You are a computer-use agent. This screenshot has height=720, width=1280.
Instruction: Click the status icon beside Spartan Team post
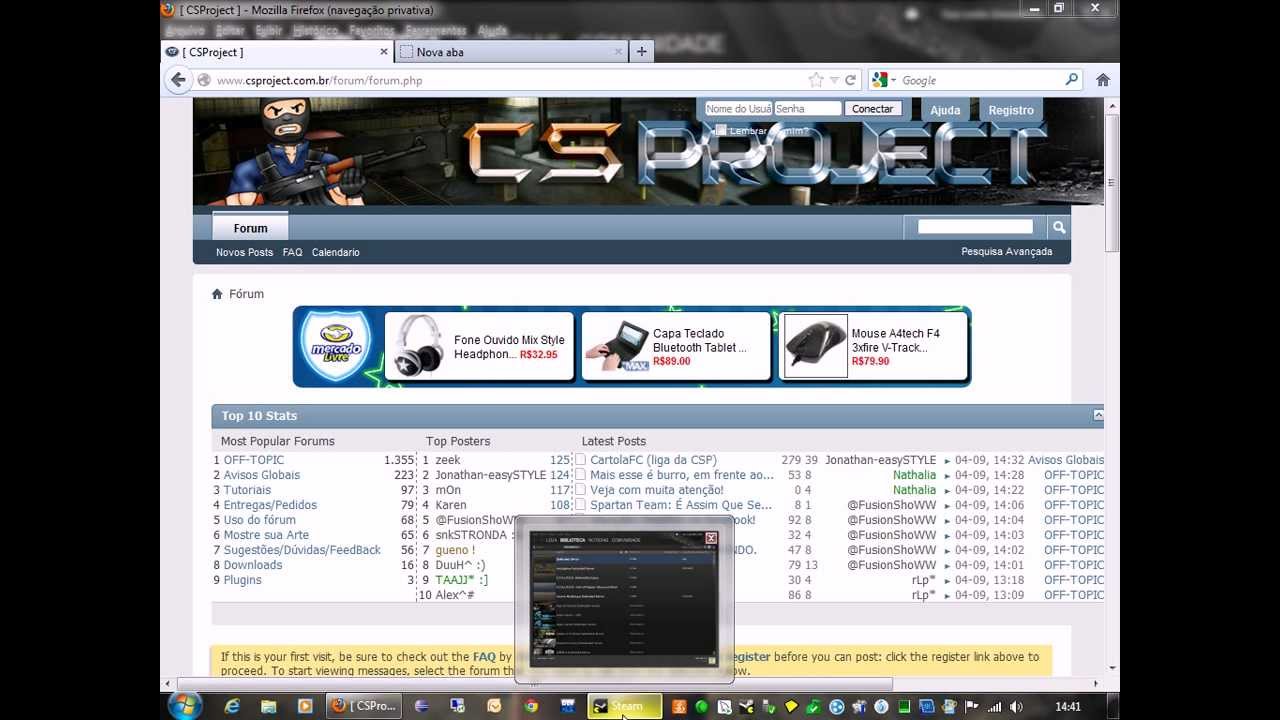pyautogui.click(x=580, y=505)
